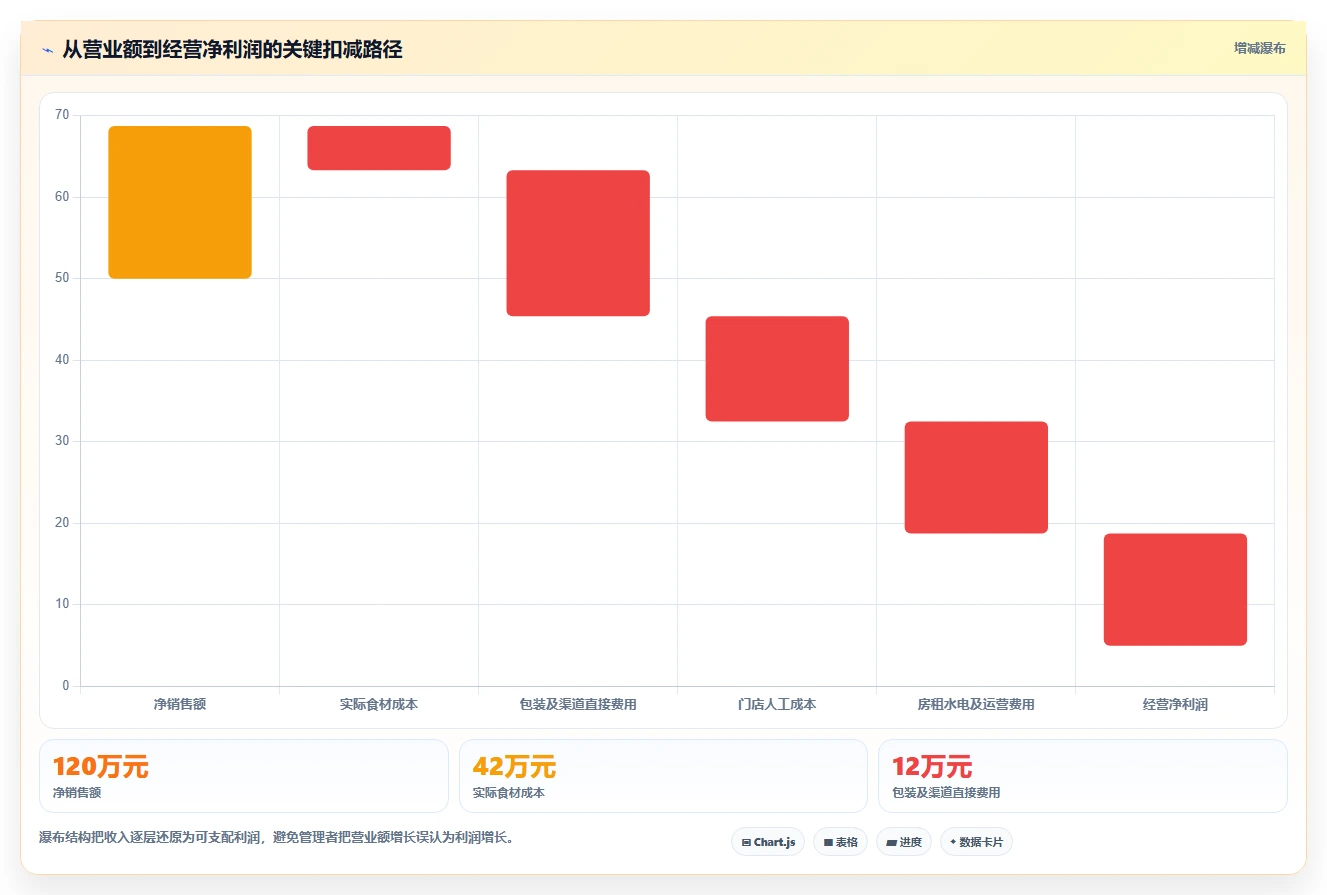Click the x-axis label 实际食材成本

379,704
